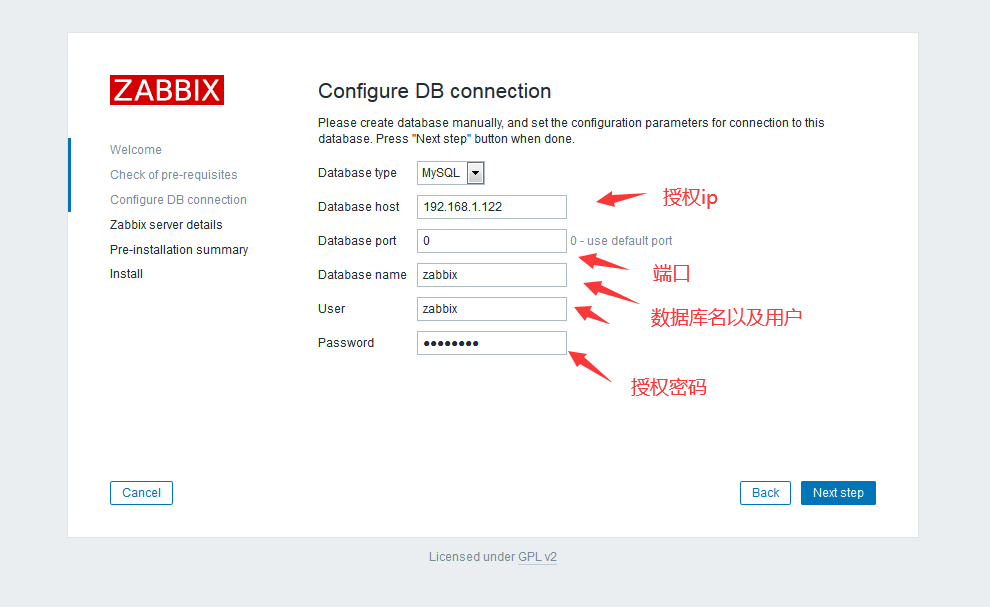Jump to Check of pre-requisites step
Screen dimensions: 990x607
pos(174,175)
